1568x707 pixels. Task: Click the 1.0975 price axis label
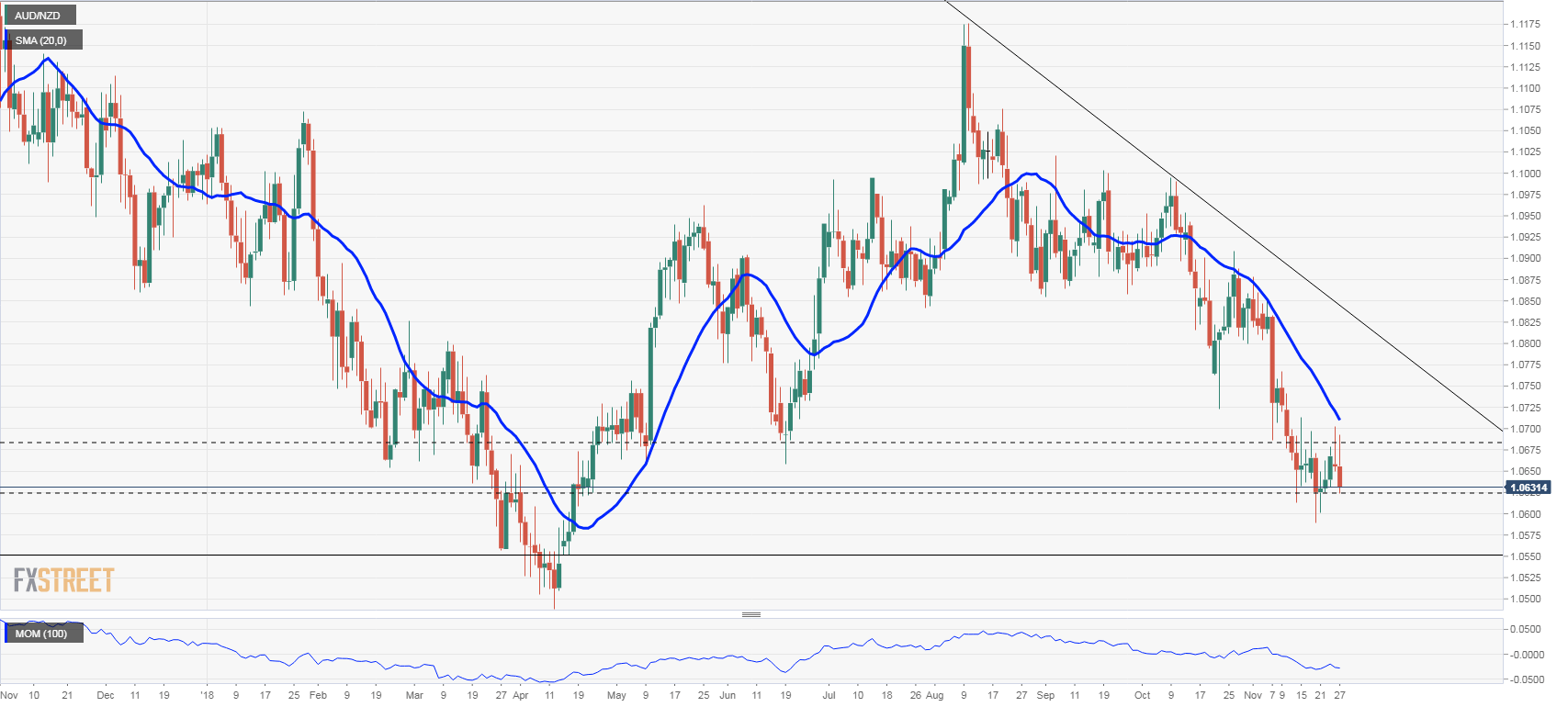tap(1525, 195)
